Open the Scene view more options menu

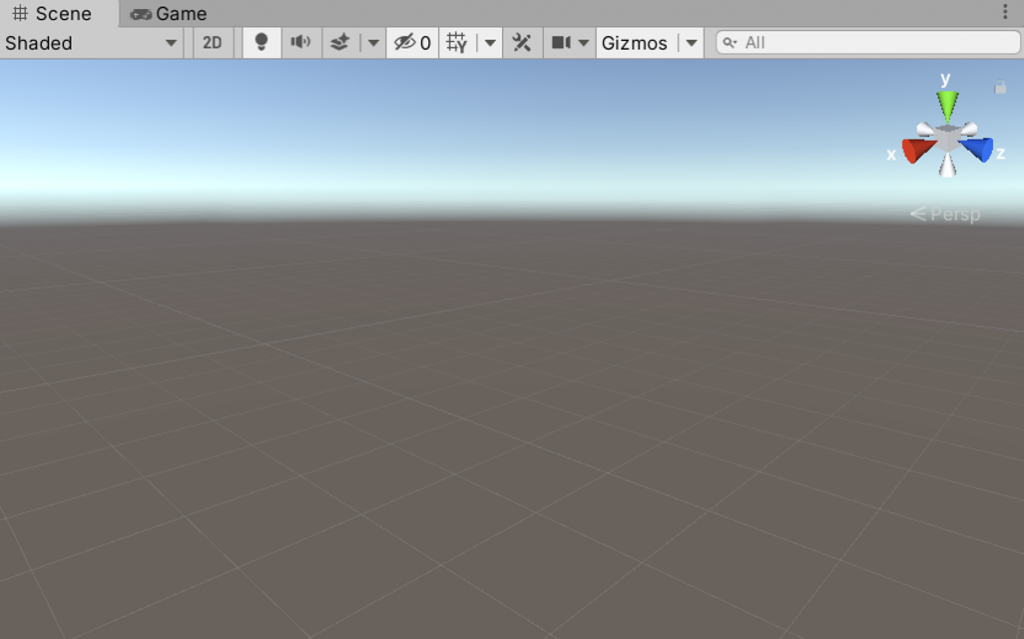pyautogui.click(x=1005, y=12)
